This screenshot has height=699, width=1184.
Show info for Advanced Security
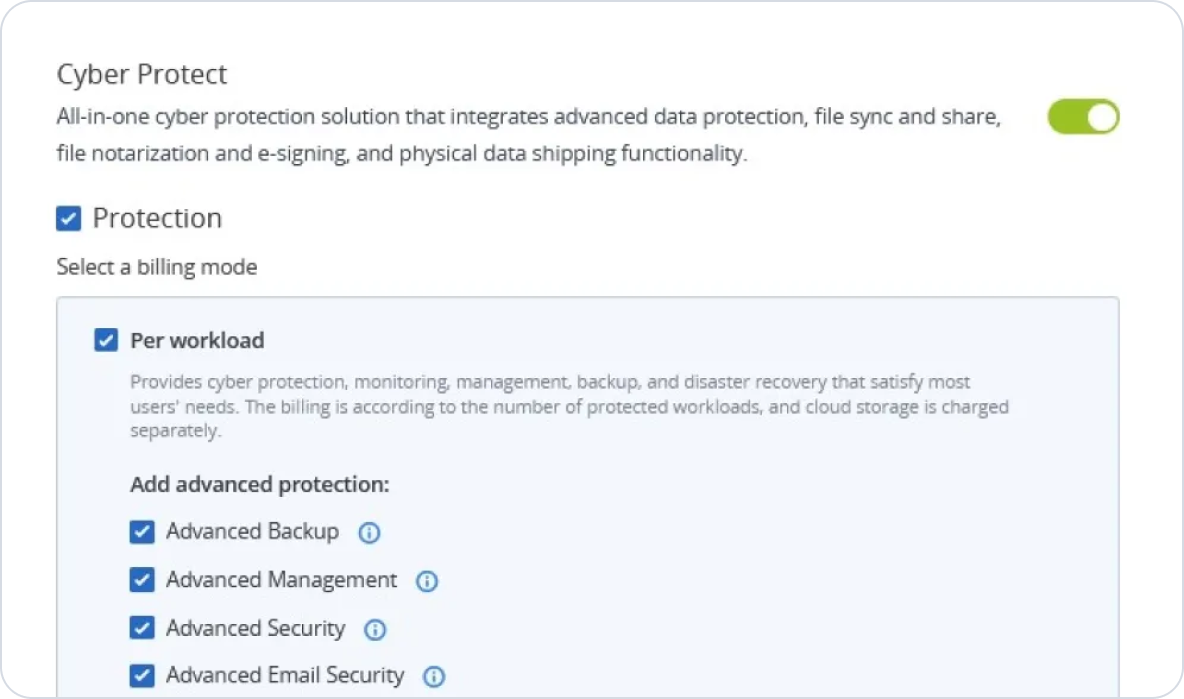coord(375,630)
